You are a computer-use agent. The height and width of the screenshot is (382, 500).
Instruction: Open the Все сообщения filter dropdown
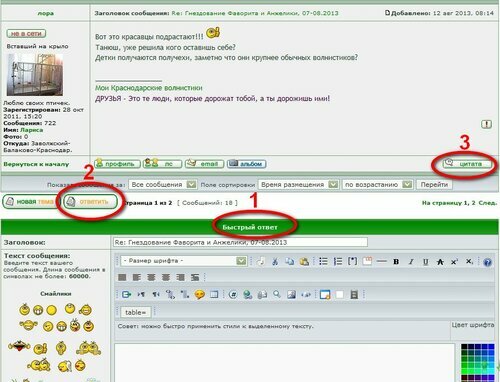[x=162, y=184]
